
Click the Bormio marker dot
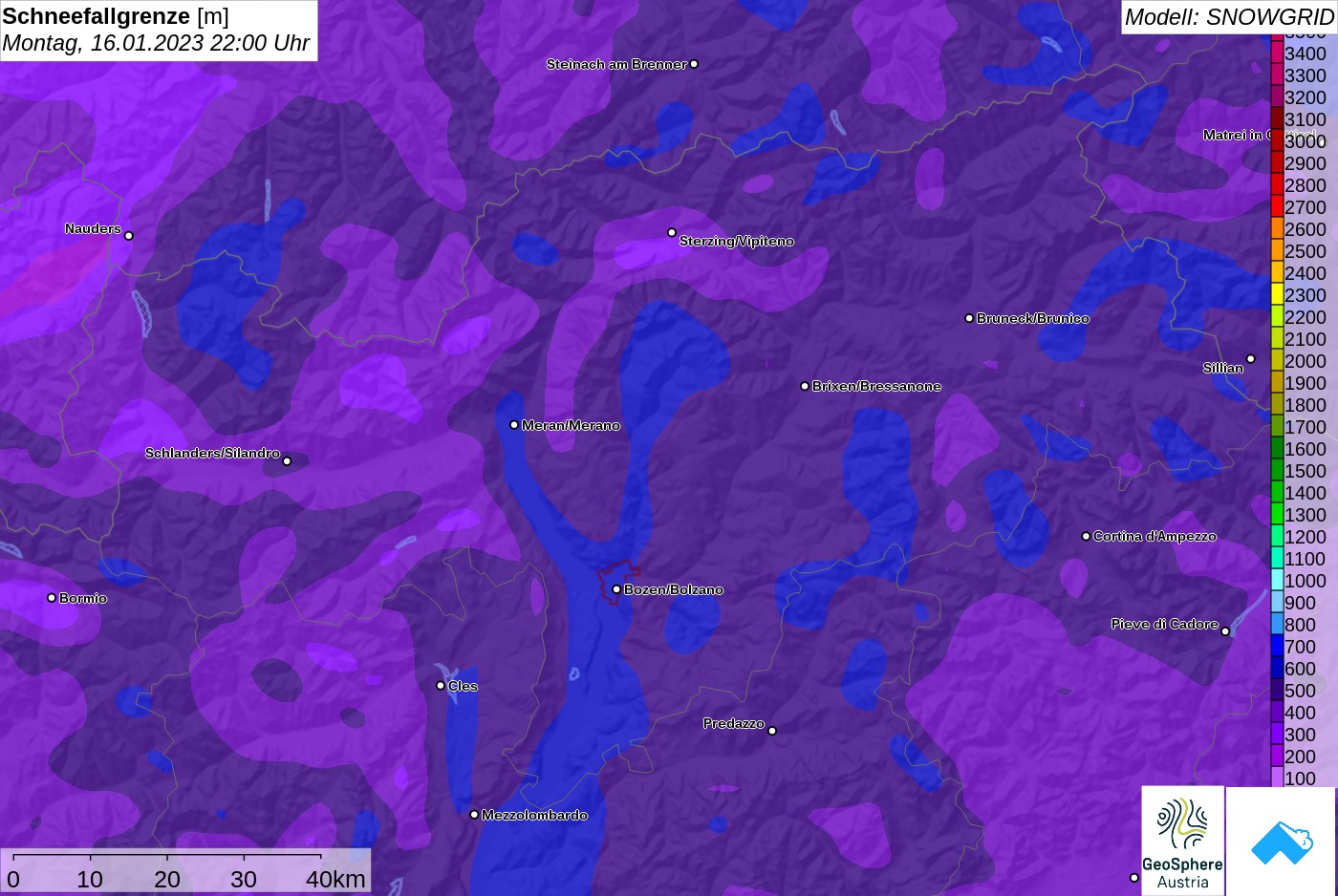pos(52,598)
